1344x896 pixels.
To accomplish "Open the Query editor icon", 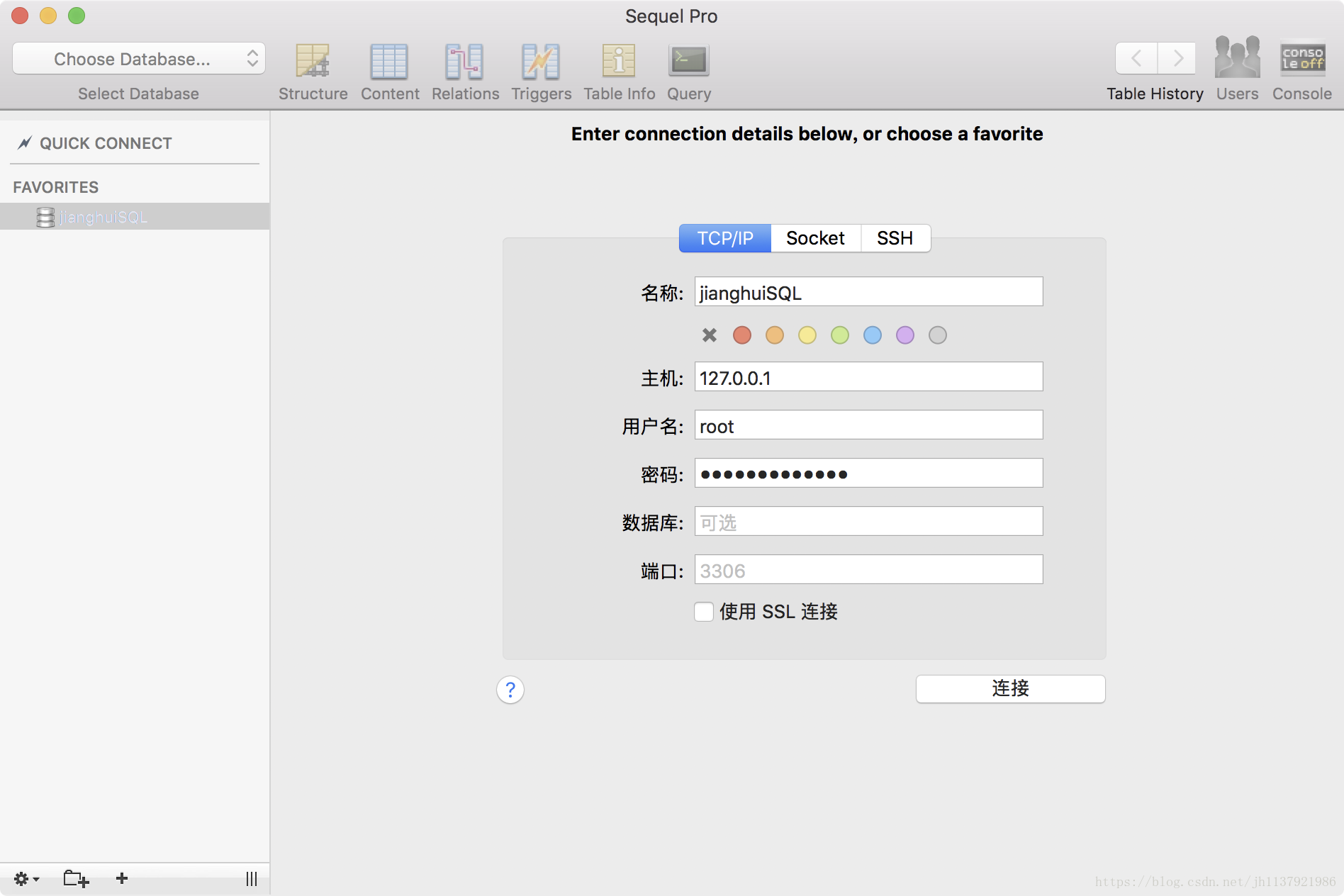I will click(688, 61).
